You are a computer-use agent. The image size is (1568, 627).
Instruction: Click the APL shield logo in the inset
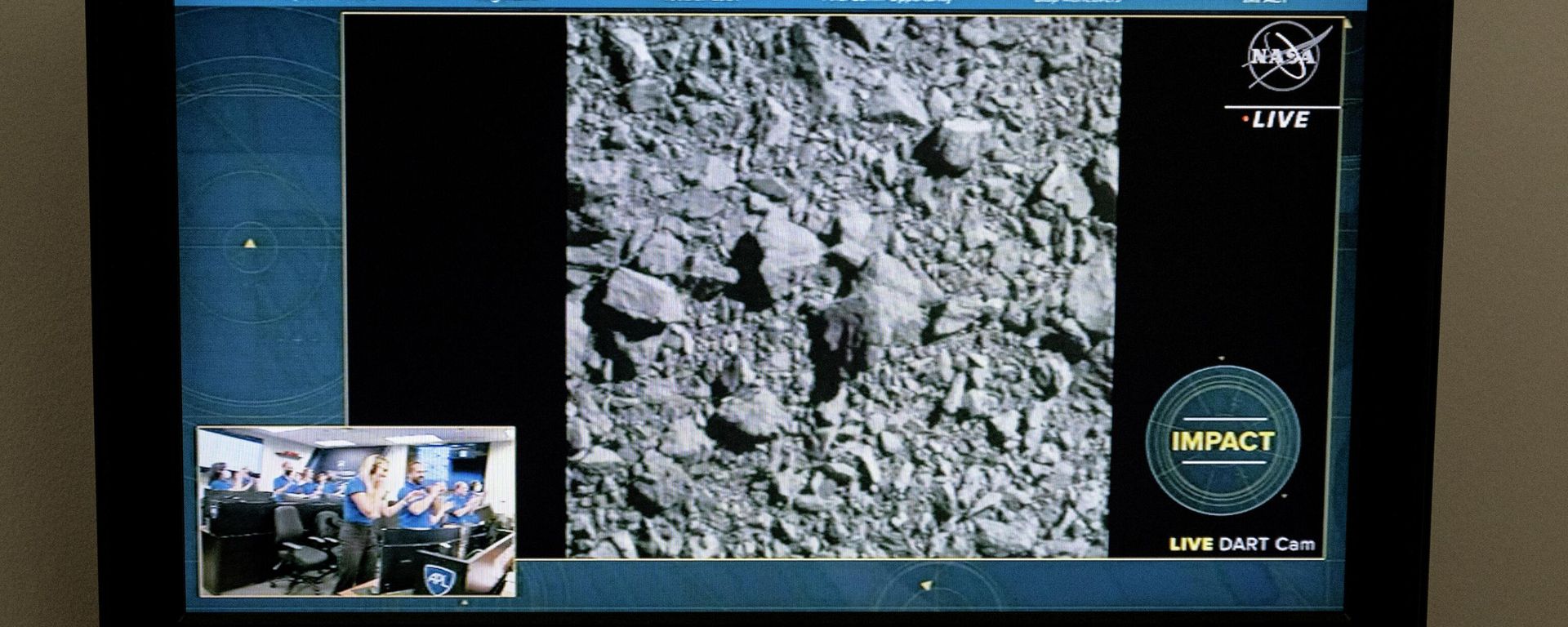(439, 578)
